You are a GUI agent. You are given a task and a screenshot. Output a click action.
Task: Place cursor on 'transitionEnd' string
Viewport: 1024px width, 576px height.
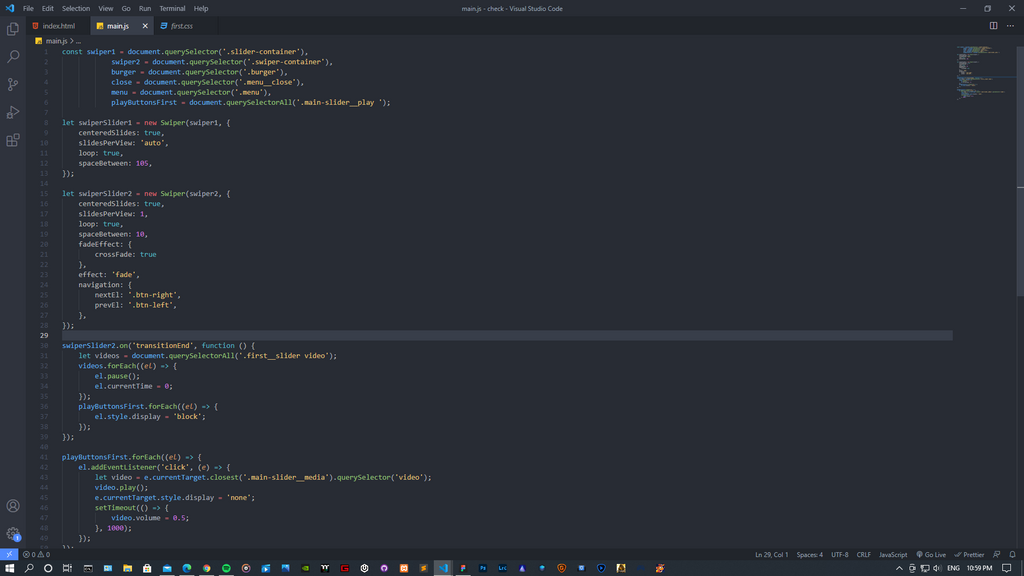click(x=163, y=345)
